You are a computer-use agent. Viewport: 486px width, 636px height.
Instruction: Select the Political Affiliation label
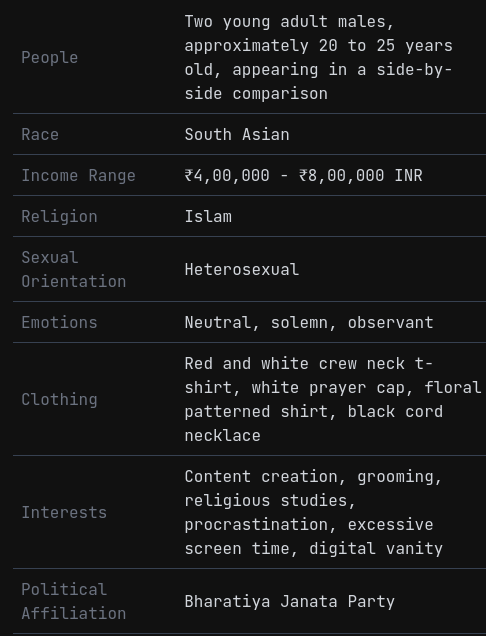tap(73, 601)
